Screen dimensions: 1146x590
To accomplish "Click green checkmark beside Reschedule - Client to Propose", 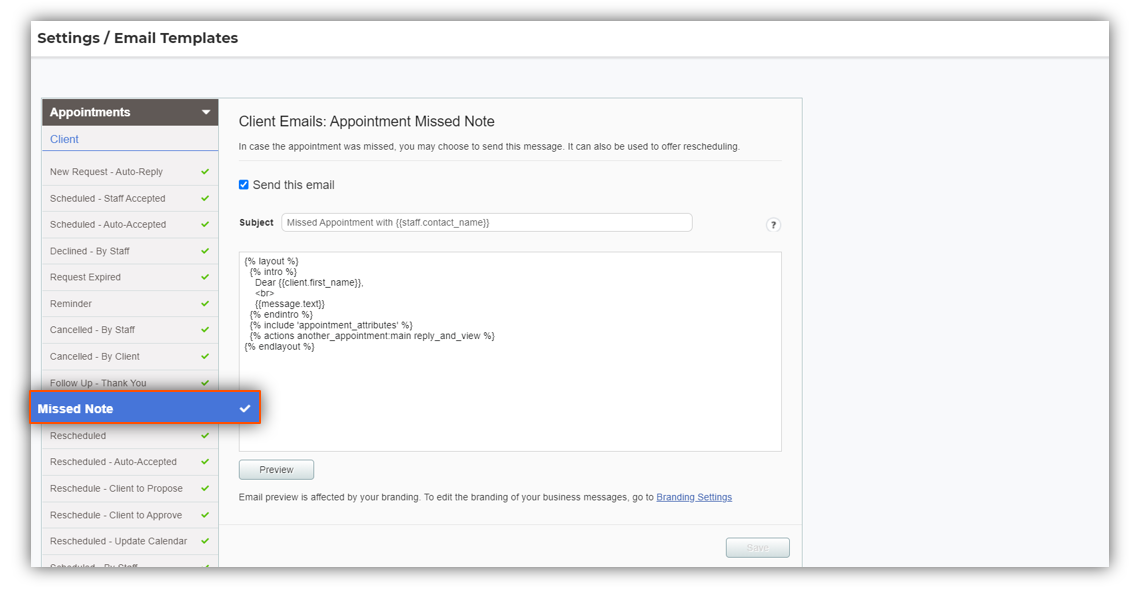I will pyautogui.click(x=205, y=488).
